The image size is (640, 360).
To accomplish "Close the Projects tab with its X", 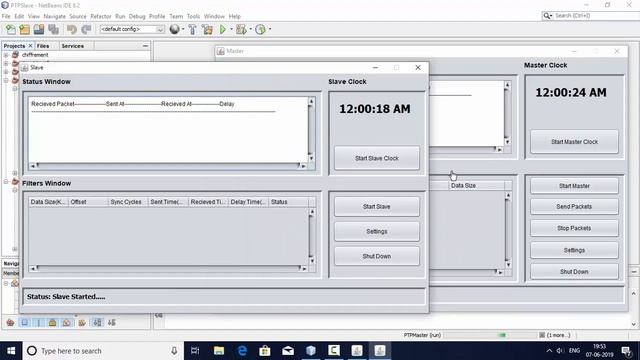I will tap(30, 46).
